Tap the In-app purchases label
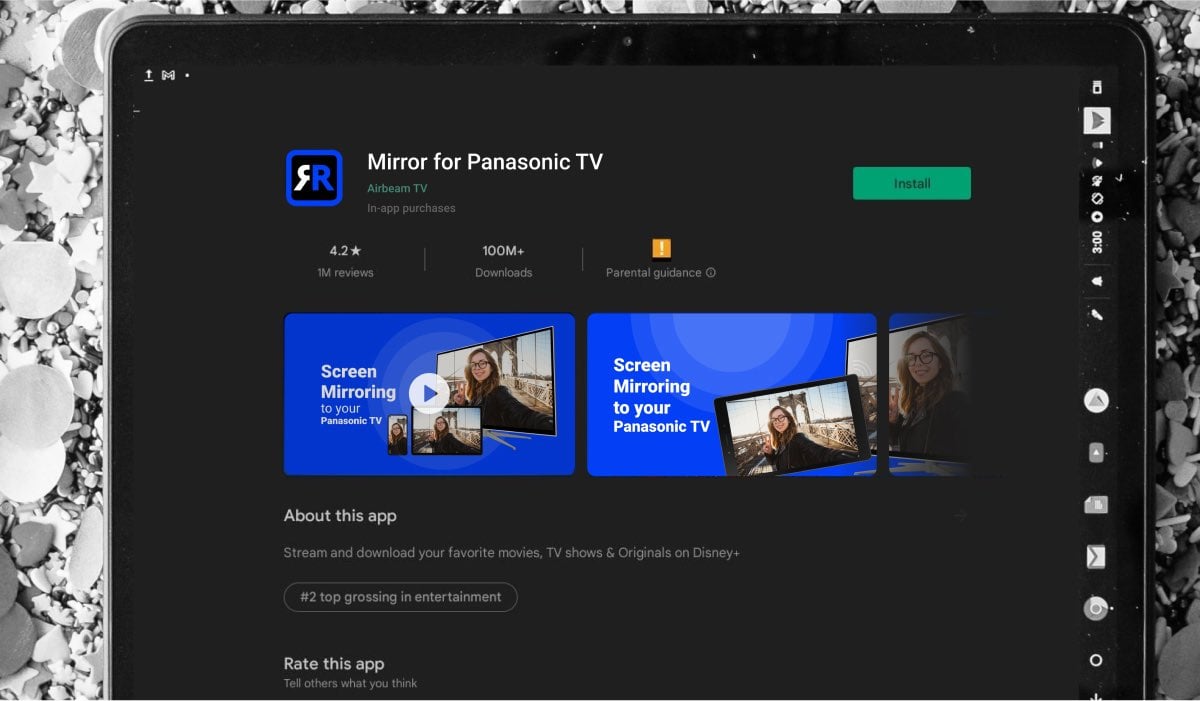This screenshot has height=701, width=1200. 411,209
